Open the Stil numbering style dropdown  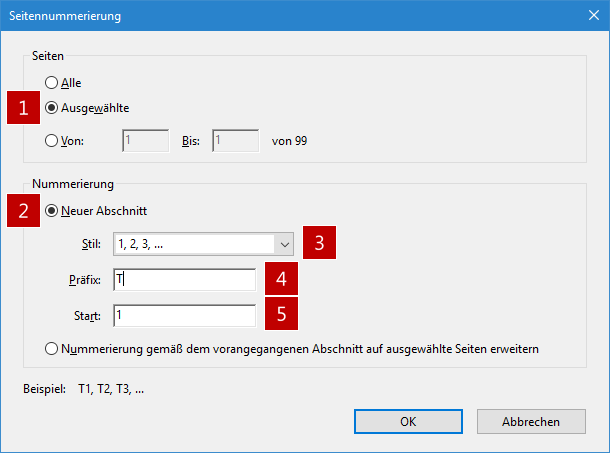[203, 244]
